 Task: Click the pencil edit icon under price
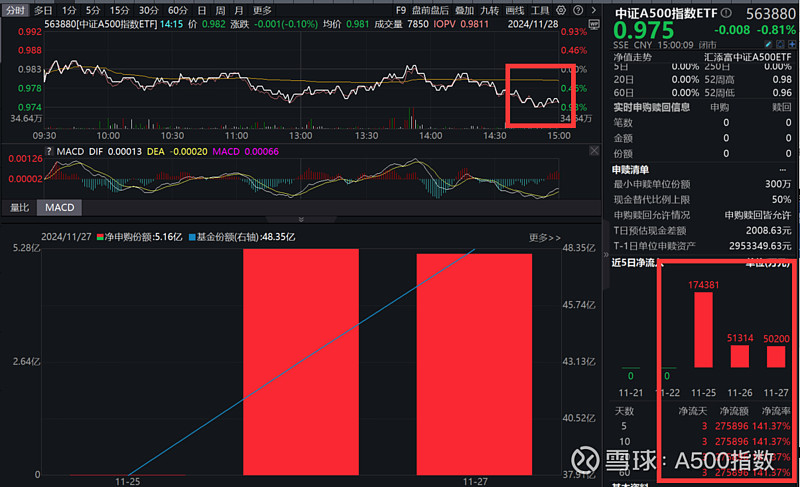click(769, 45)
